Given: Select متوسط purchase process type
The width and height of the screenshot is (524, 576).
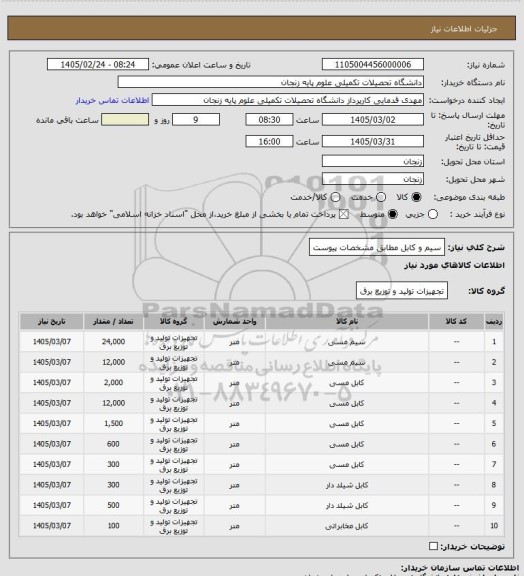Looking at the screenshot, I should click(393, 214).
